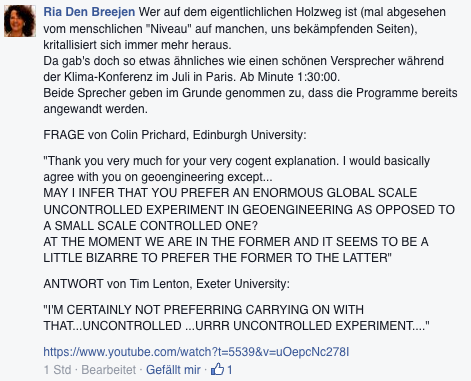The image size is (471, 381).
Task: Click the "ANTWORT von Tim Lenton" line
Action: tap(166, 284)
